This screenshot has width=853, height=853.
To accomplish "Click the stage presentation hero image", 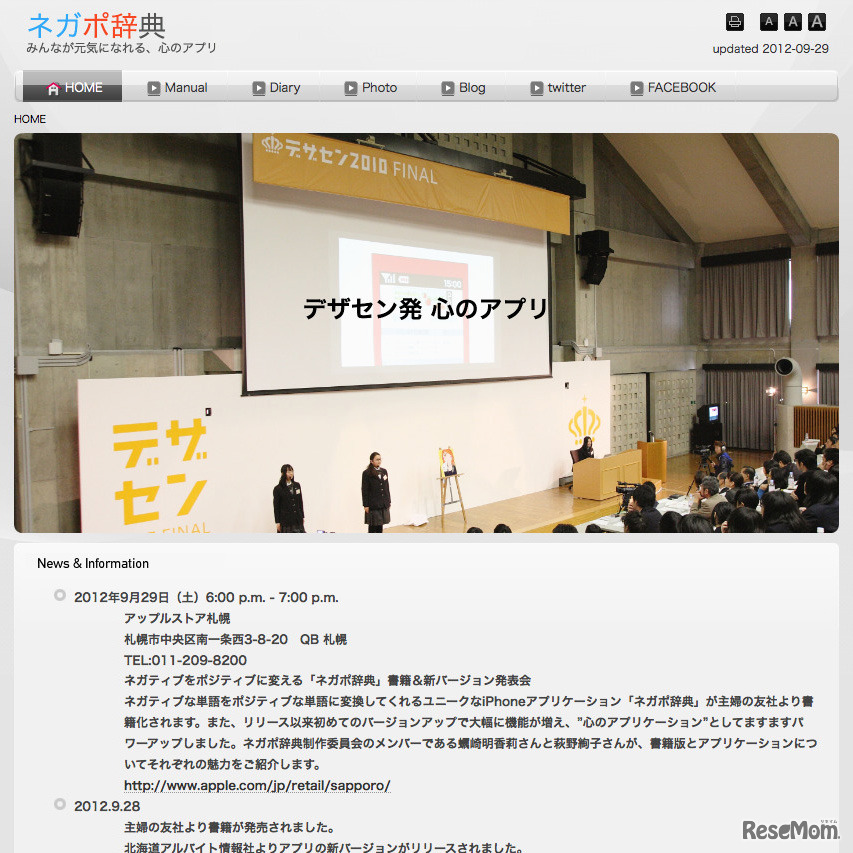I will point(426,333).
